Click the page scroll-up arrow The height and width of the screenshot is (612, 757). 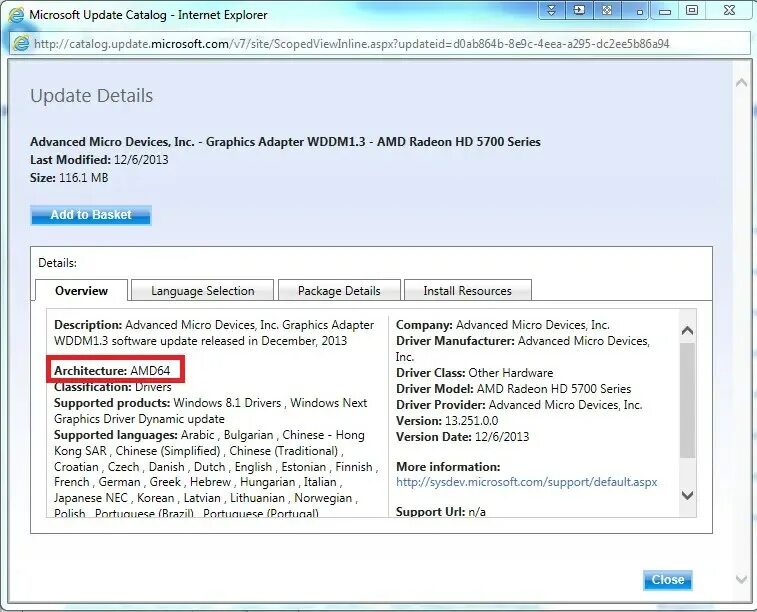[x=742, y=83]
